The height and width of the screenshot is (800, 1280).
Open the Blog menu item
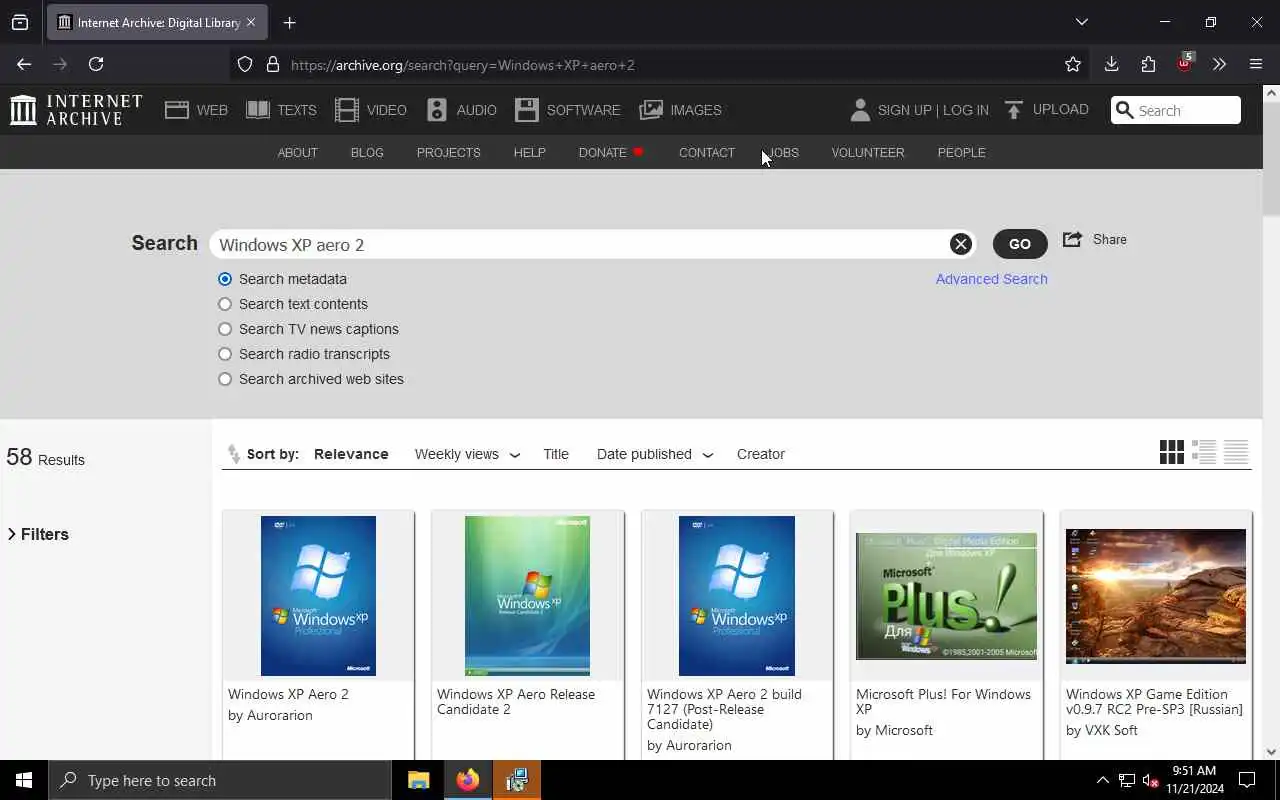[367, 152]
